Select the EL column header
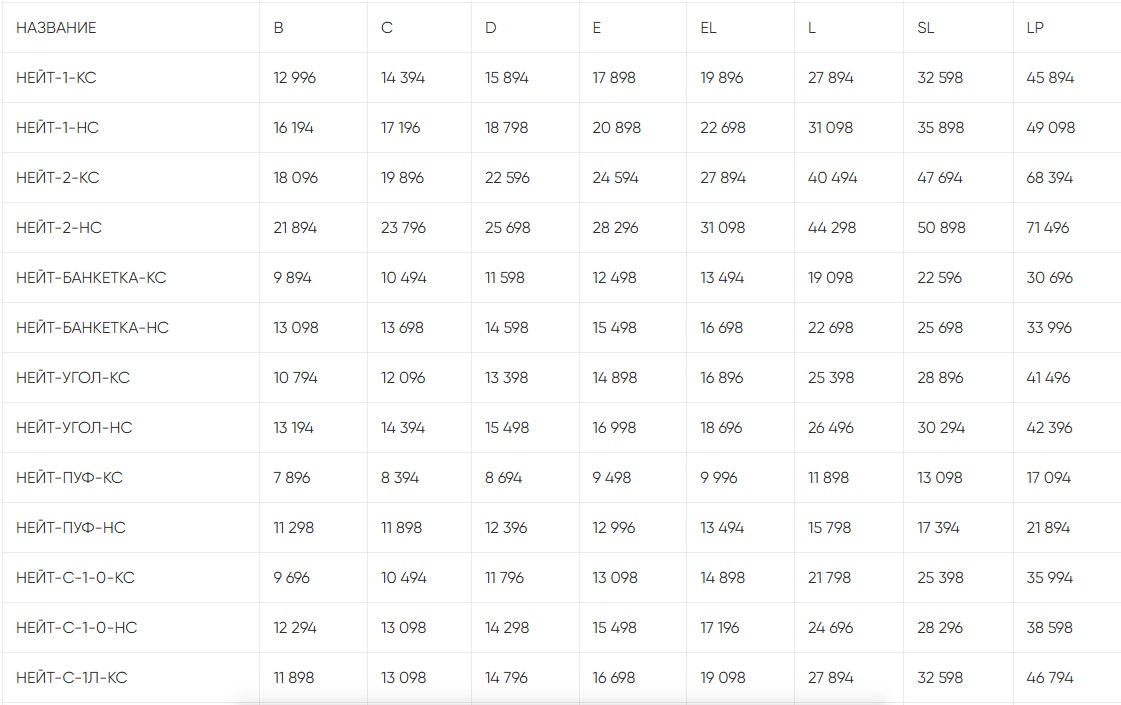1121x705 pixels. coord(708,28)
